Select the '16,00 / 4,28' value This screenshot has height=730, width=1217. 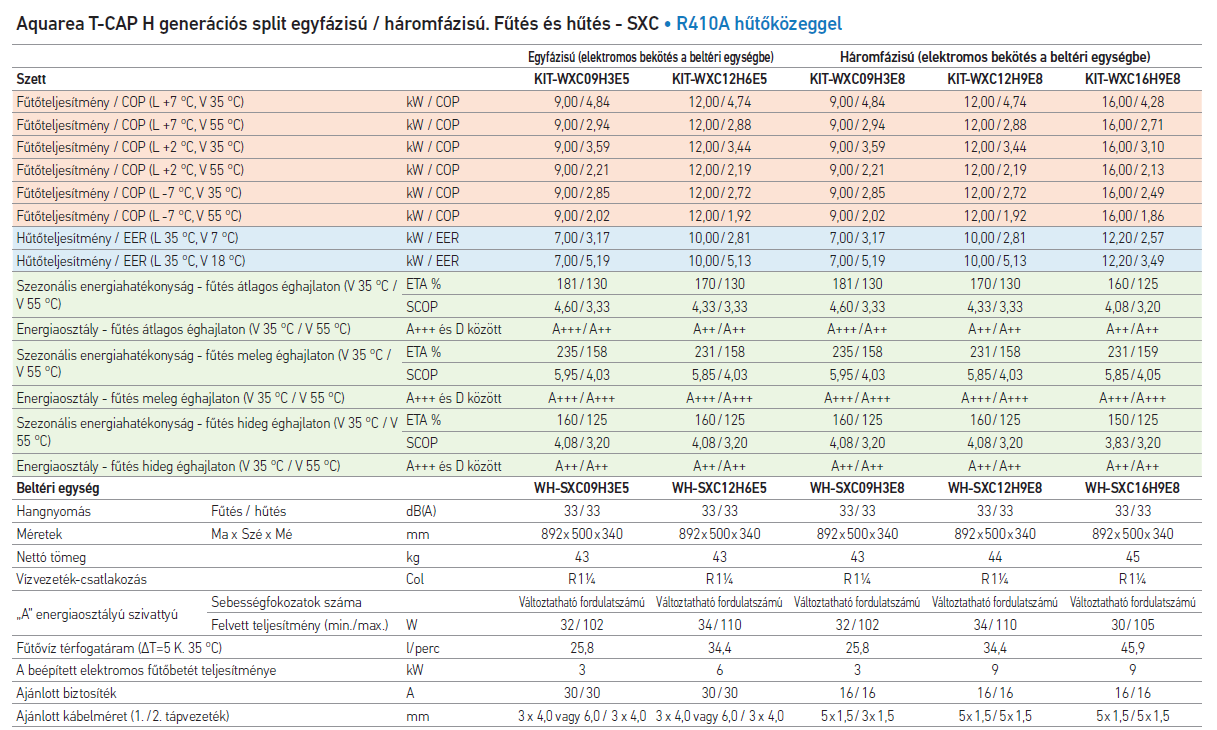[x=1133, y=101]
